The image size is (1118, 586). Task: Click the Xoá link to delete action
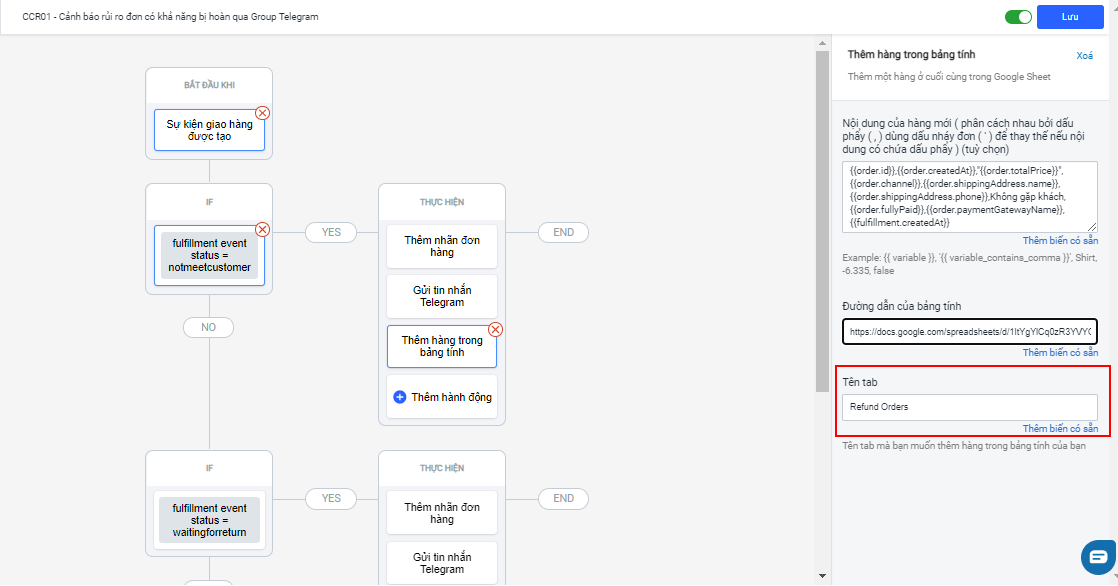click(1084, 56)
